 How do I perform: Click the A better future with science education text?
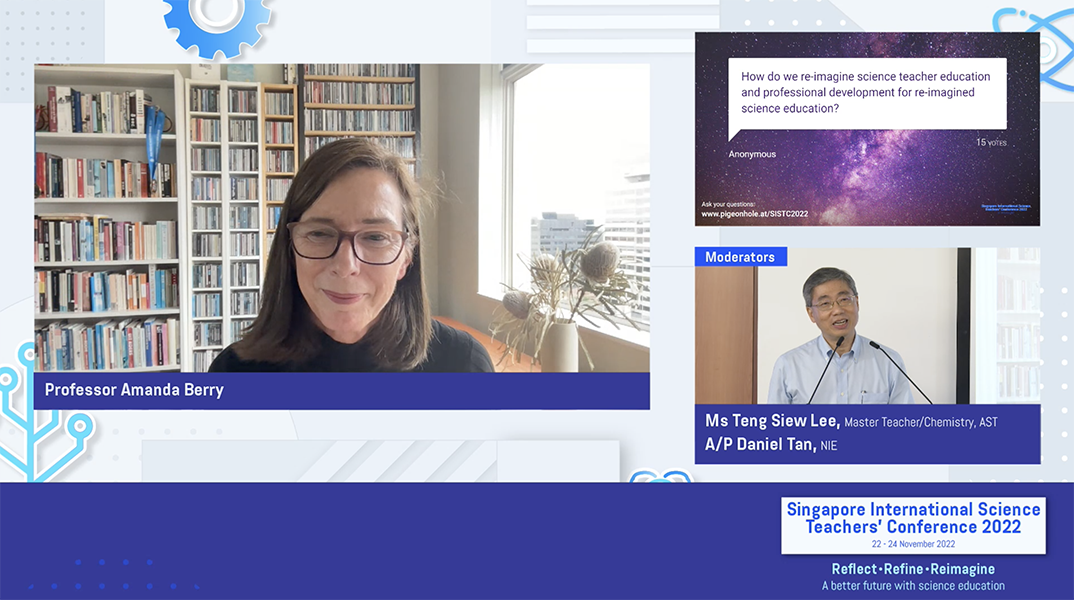(x=913, y=586)
